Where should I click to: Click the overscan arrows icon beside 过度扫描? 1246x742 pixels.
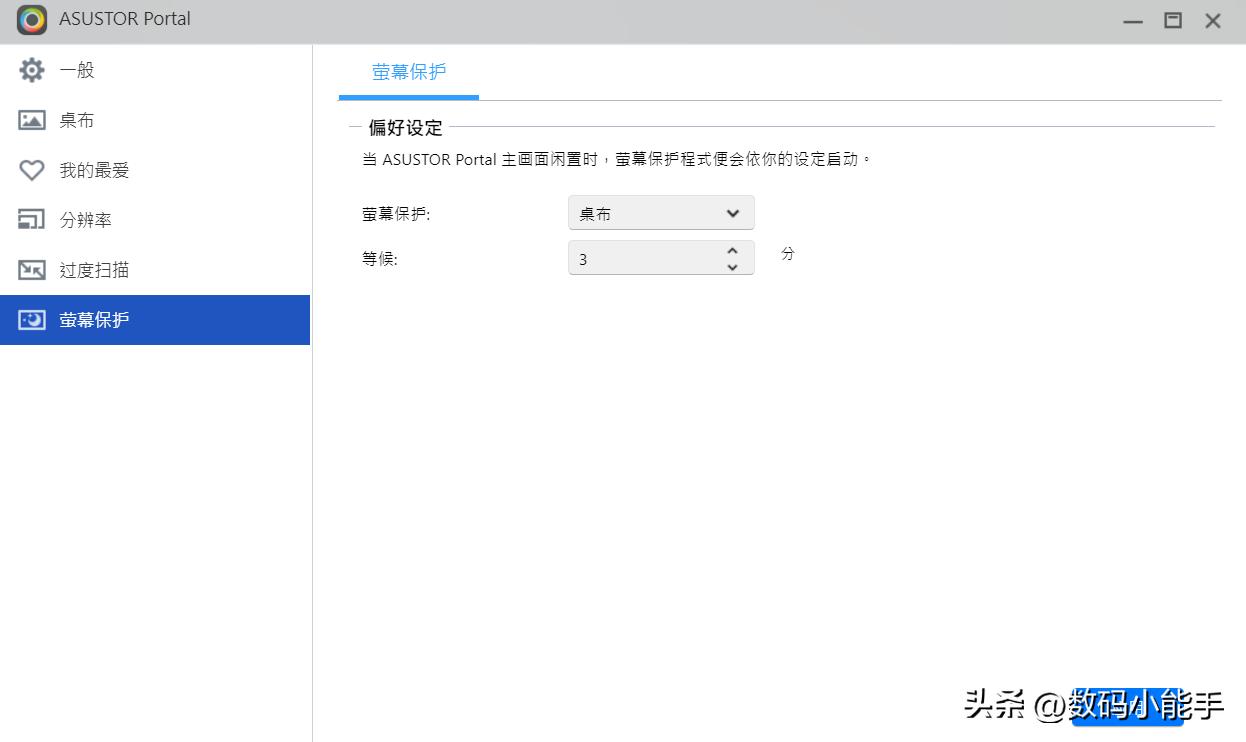[x=33, y=270]
